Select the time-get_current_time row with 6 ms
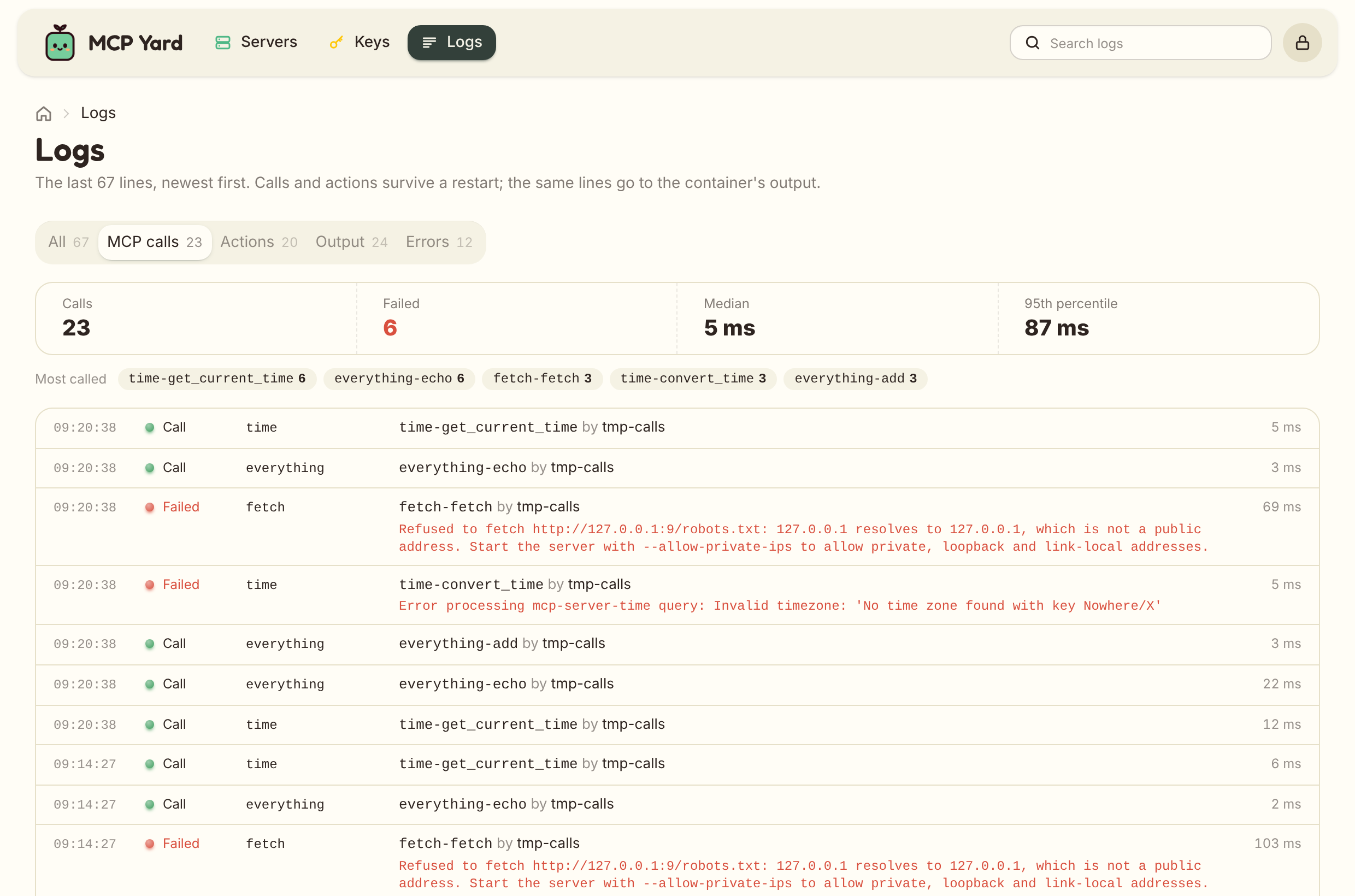The width and height of the screenshot is (1355, 896). coord(677,764)
